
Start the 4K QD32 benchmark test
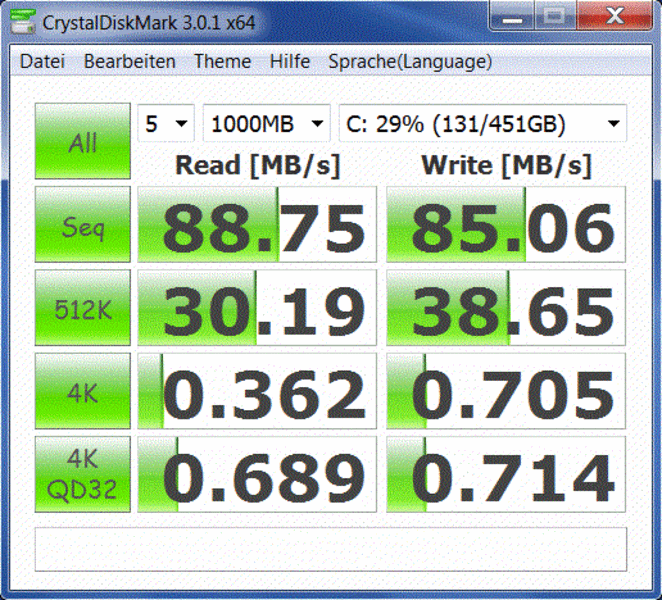pos(83,474)
